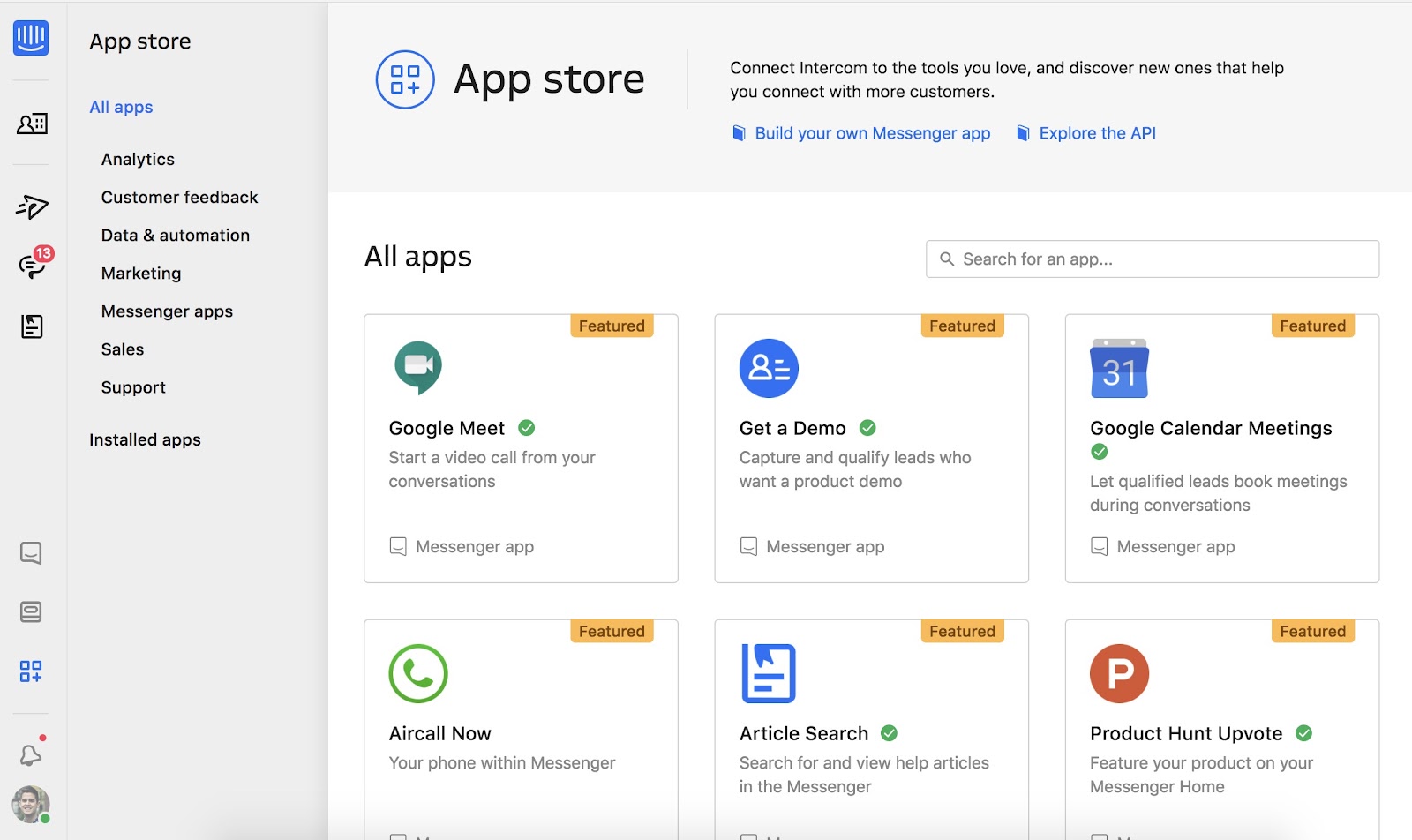Click the Featured badge on Product Hunt Upvote card
1412x840 pixels.
pyautogui.click(x=1313, y=631)
